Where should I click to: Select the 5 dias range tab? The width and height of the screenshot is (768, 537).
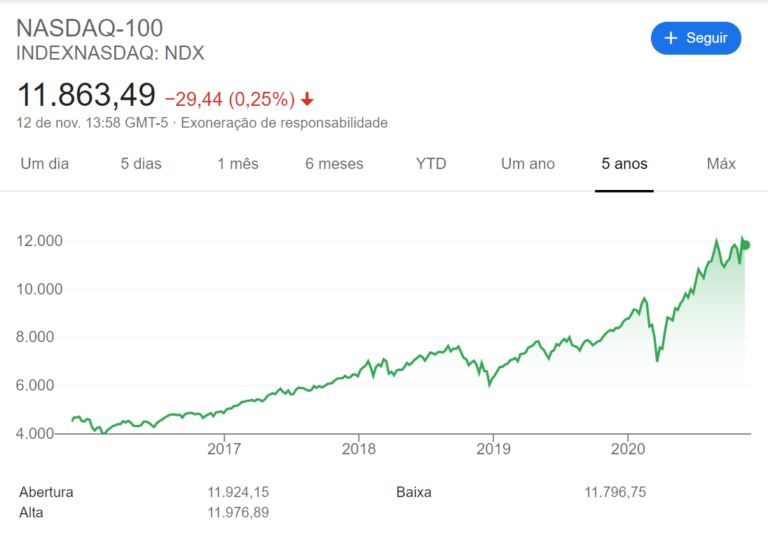point(141,163)
